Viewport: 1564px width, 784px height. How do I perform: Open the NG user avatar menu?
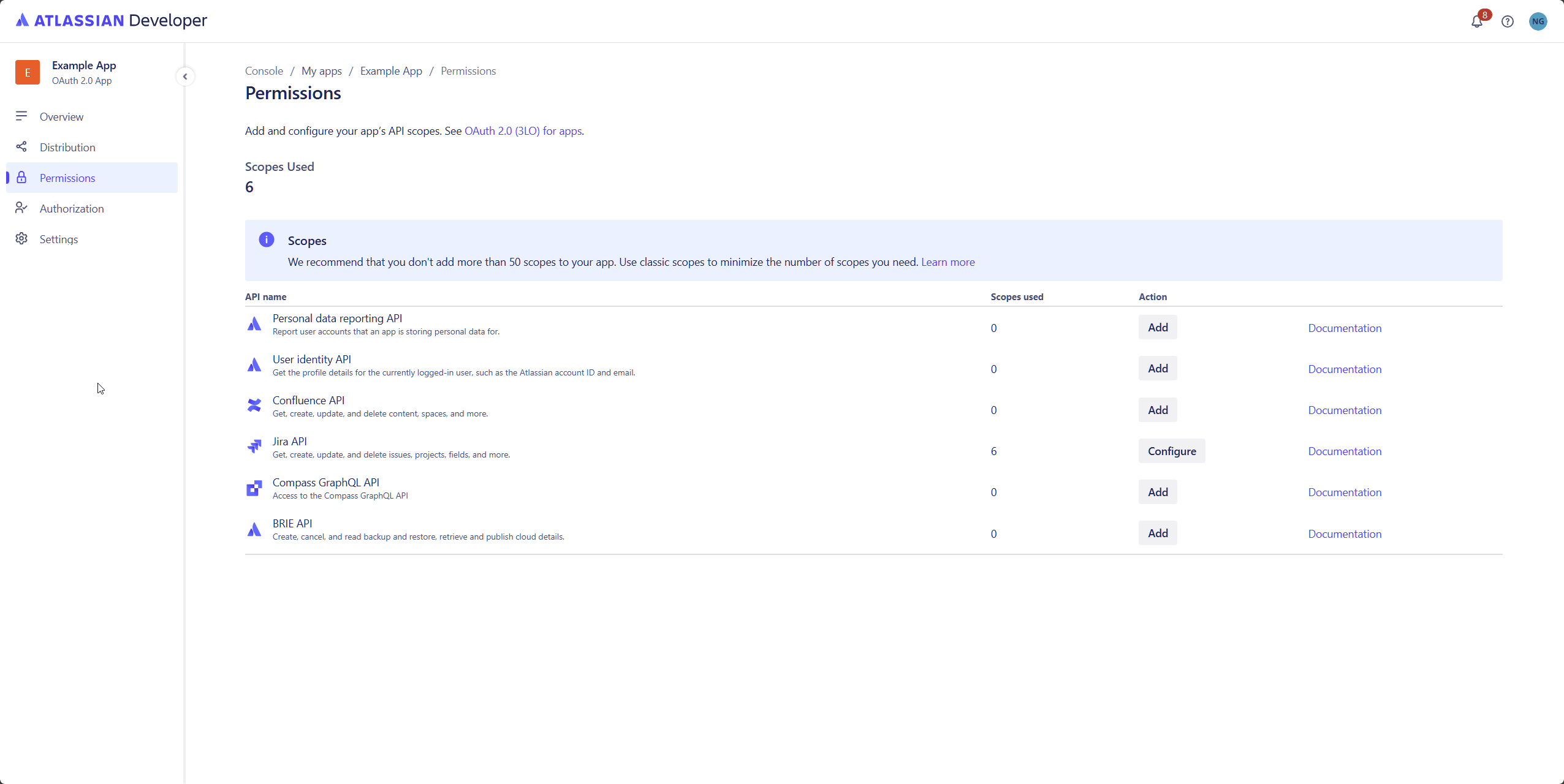pyautogui.click(x=1538, y=21)
